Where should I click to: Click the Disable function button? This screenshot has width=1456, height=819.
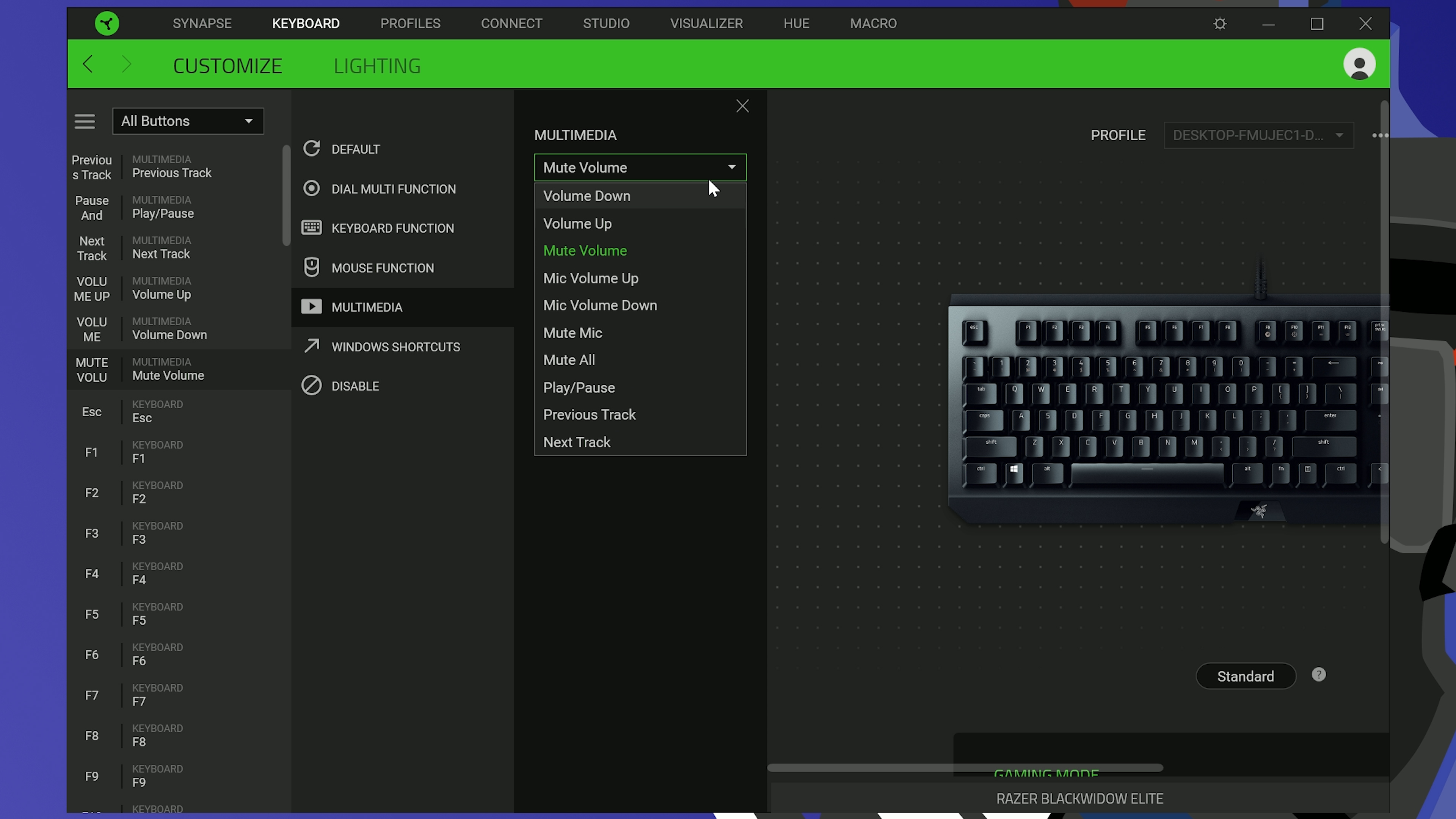click(x=355, y=385)
